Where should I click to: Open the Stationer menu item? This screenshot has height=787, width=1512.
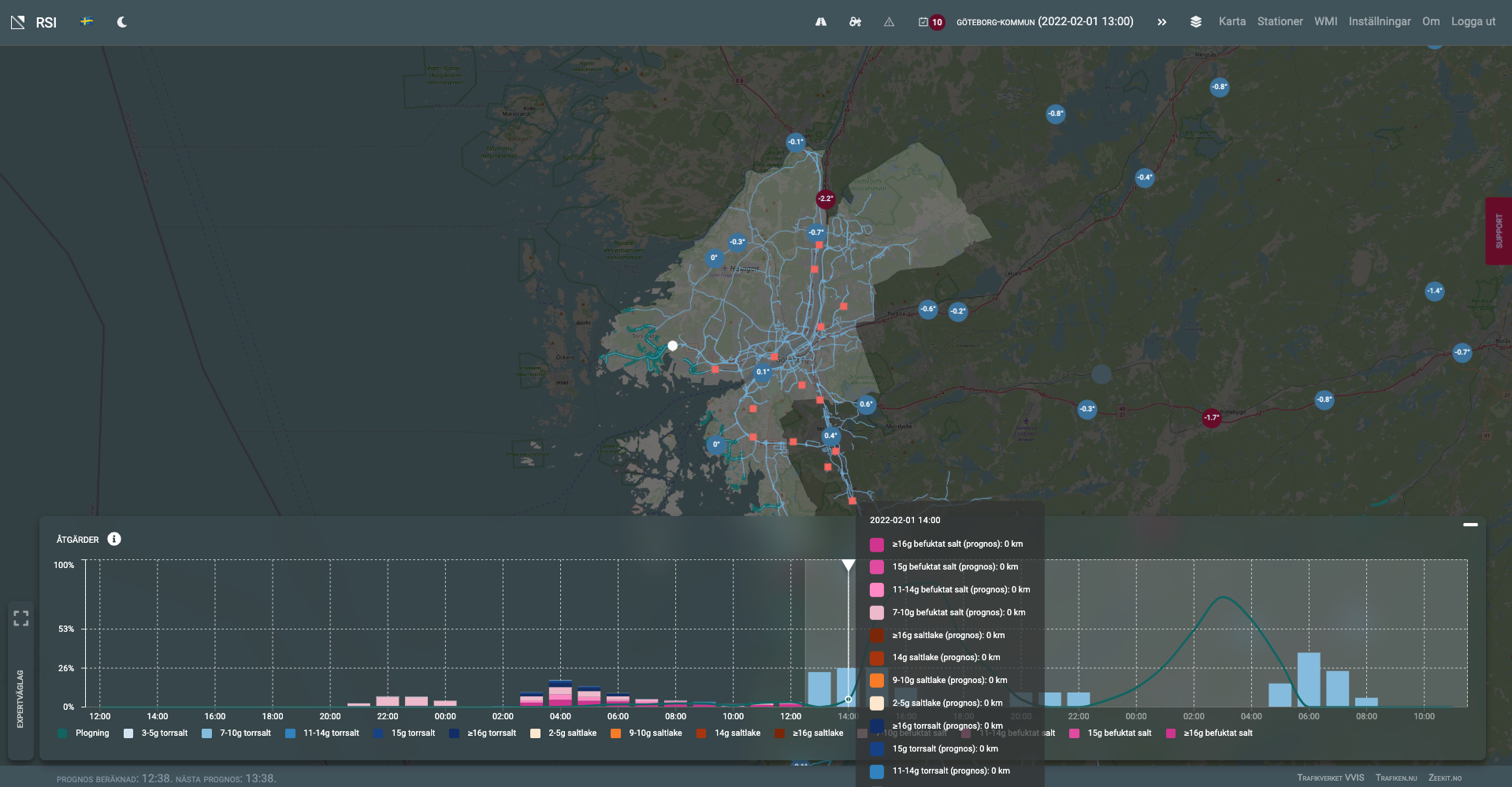(x=1280, y=21)
